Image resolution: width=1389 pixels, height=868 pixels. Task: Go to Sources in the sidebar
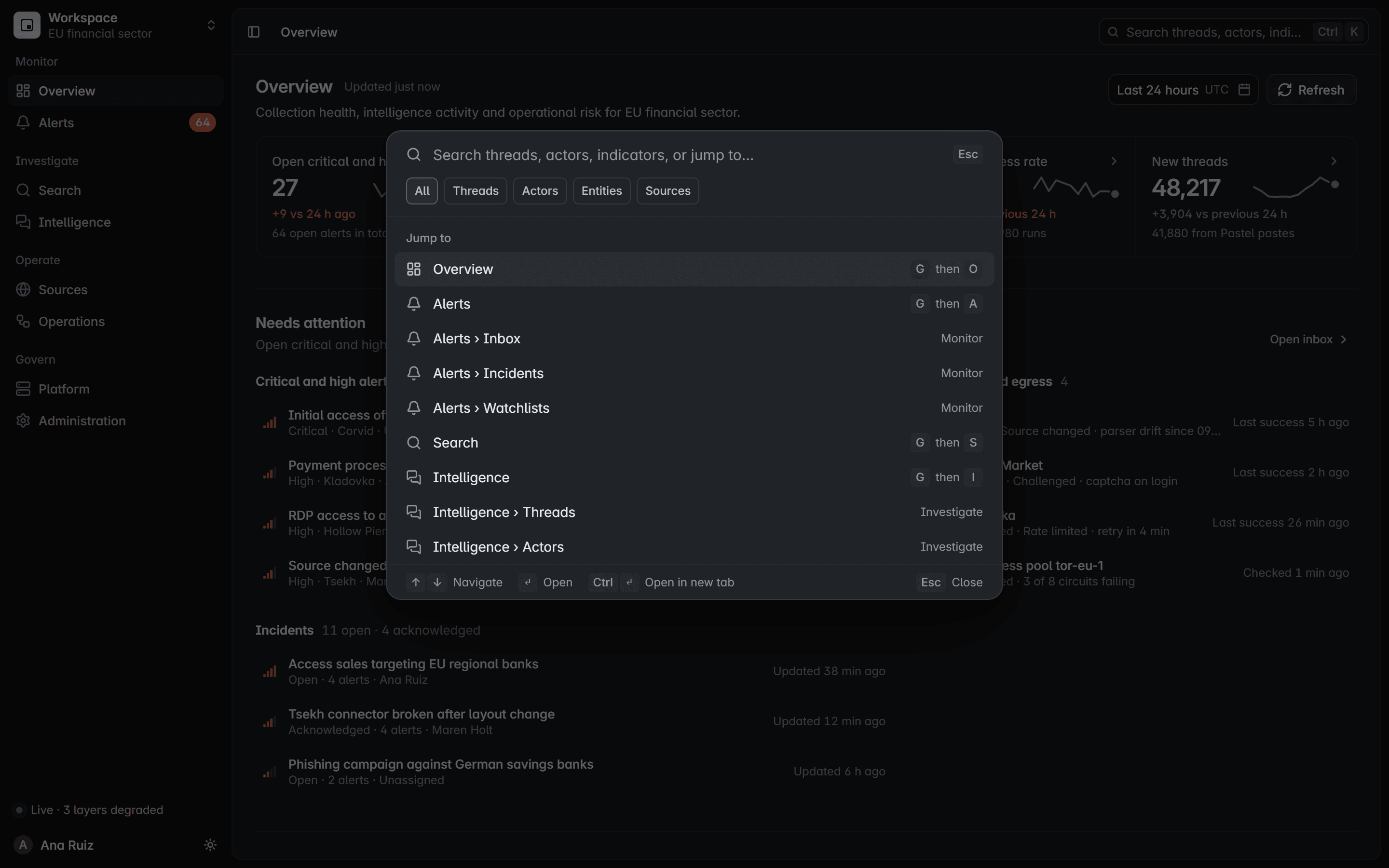115,289
